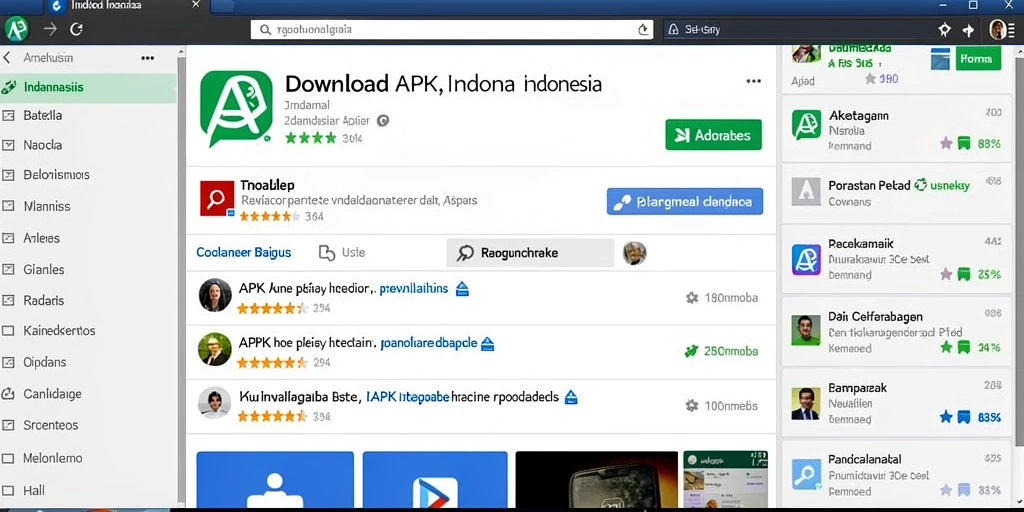
Task: Click the avatar next to Raogunchrake
Action: click(634, 253)
